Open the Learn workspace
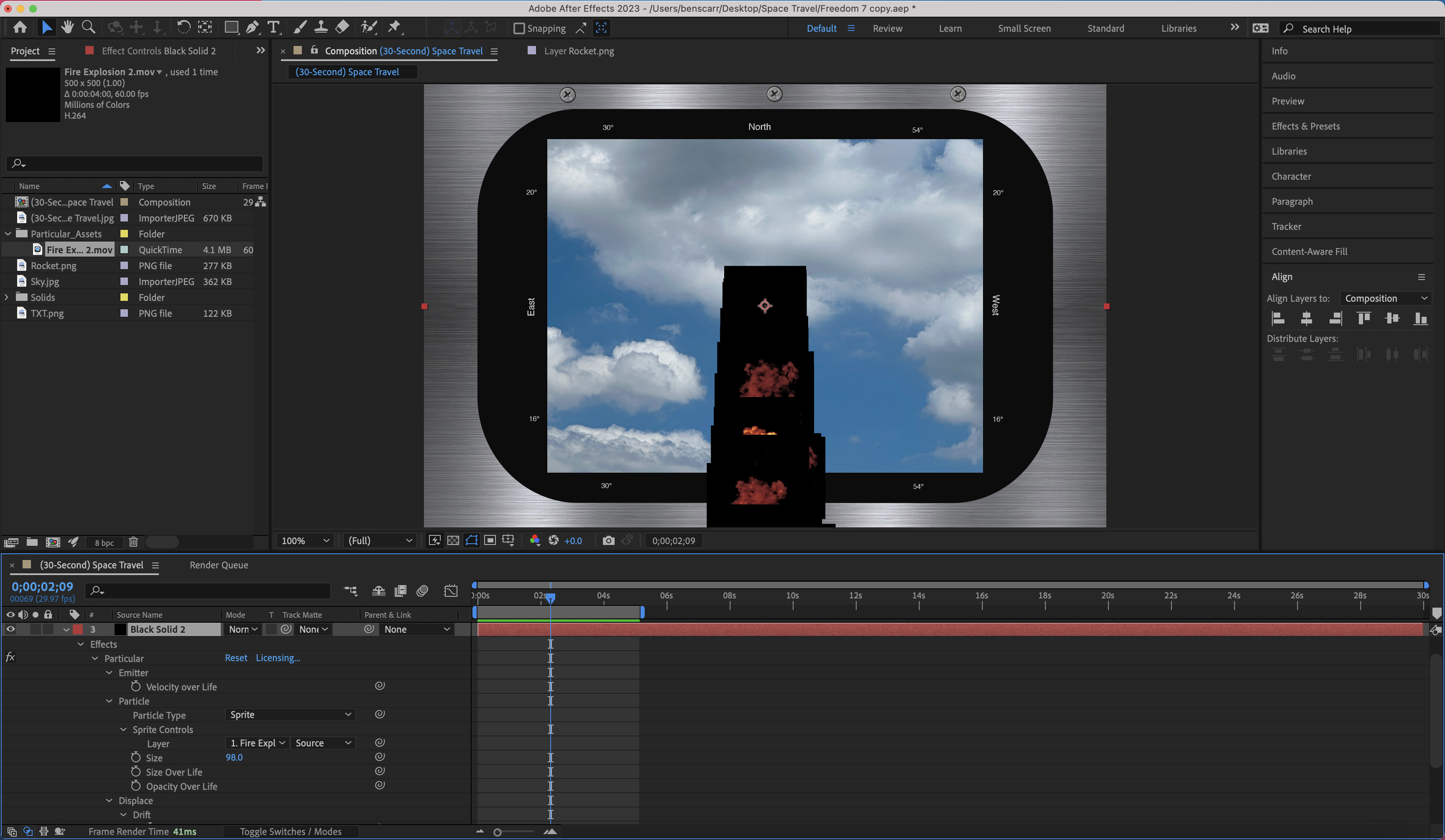Viewport: 1445px width, 840px height. 950,28
